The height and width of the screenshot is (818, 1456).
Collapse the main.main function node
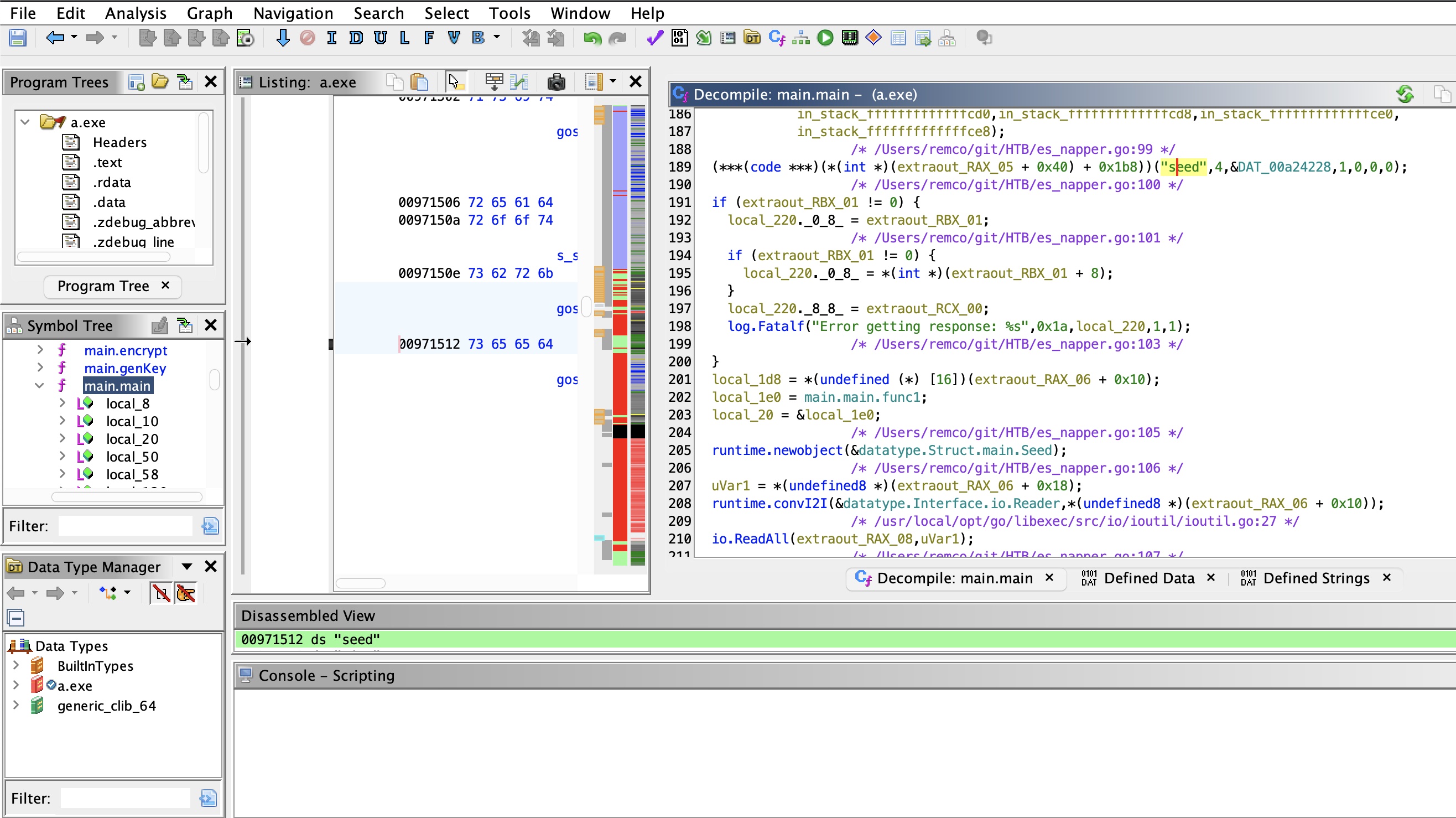click(40, 386)
